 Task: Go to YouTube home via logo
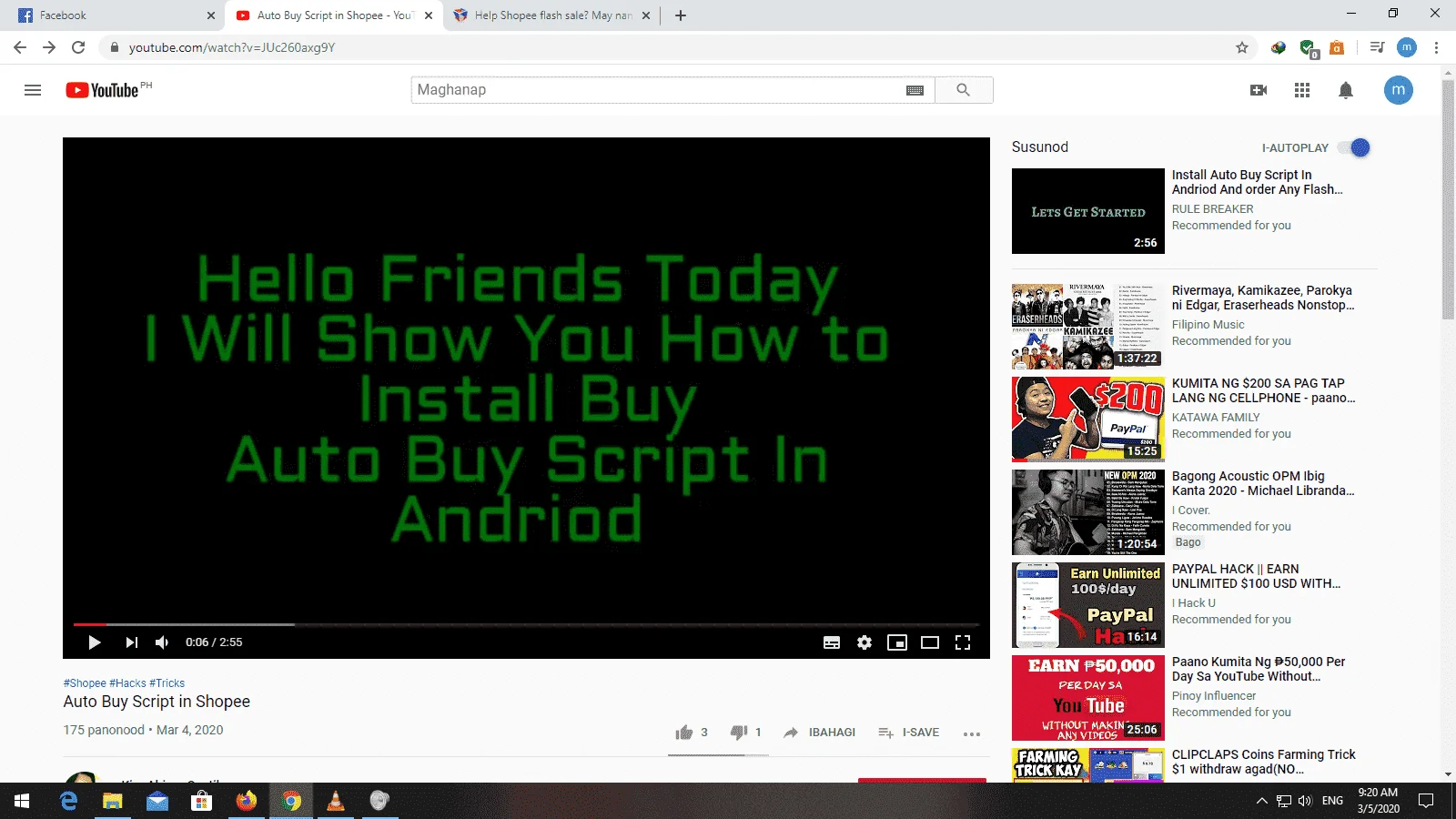(x=102, y=90)
